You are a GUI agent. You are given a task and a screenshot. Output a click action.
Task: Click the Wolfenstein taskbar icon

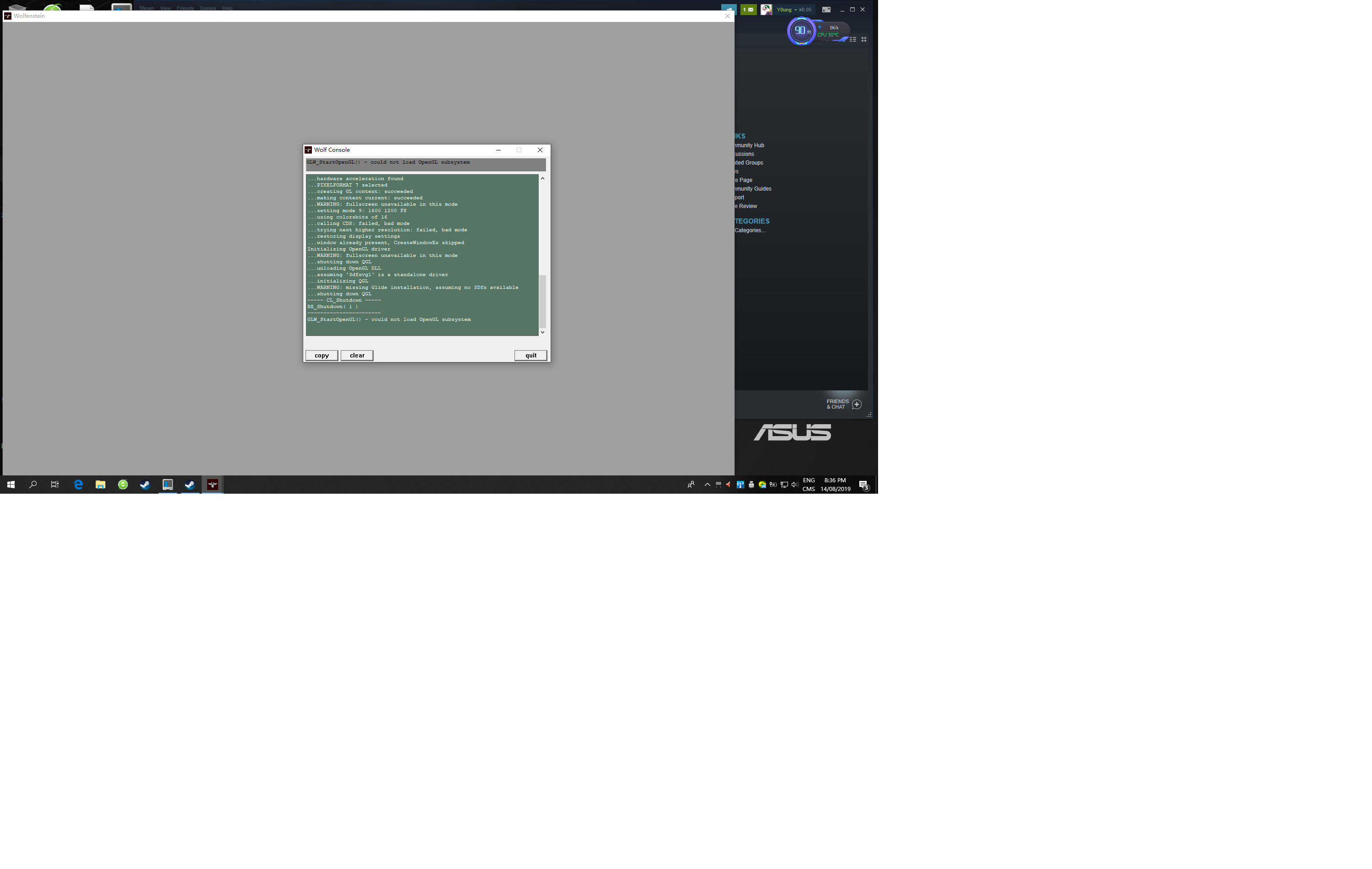coord(213,485)
